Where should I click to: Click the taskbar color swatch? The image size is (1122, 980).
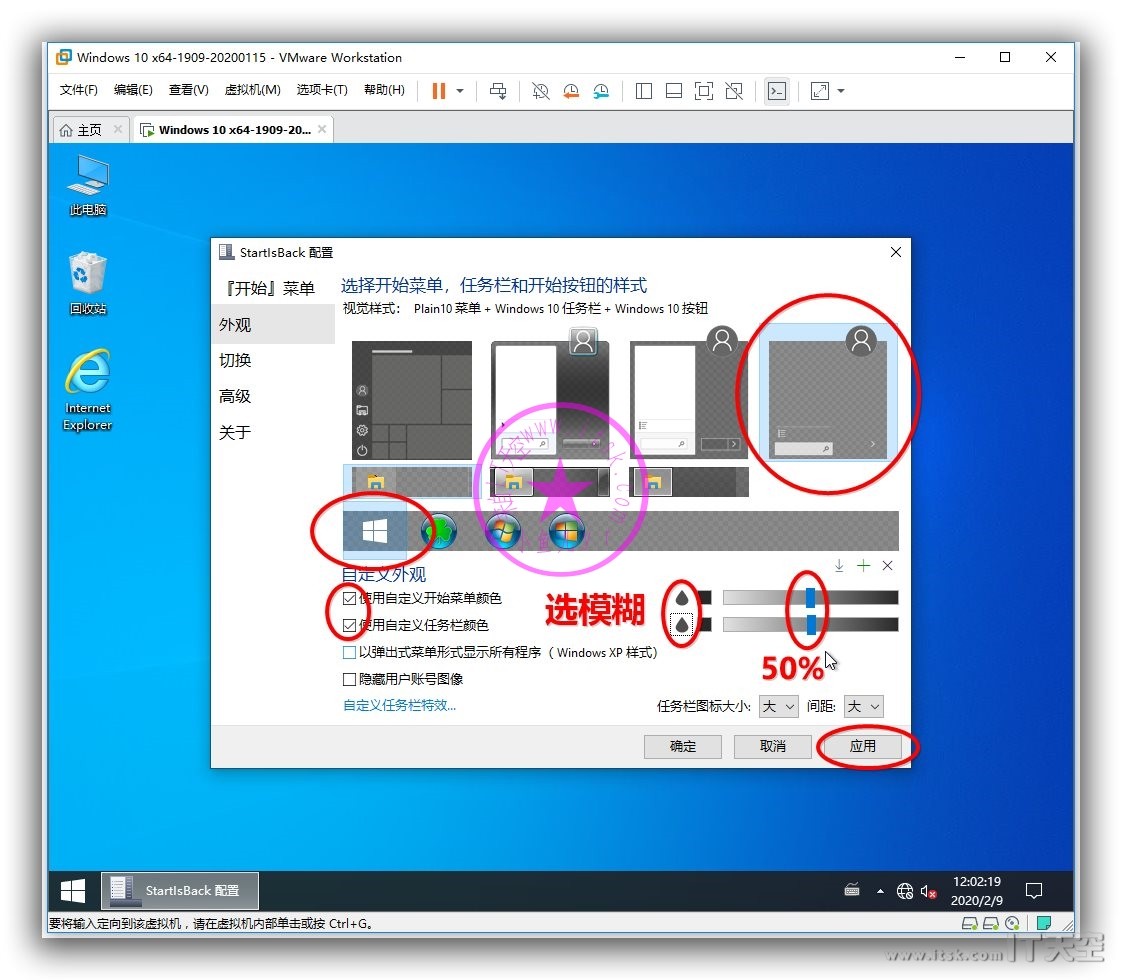[705, 624]
